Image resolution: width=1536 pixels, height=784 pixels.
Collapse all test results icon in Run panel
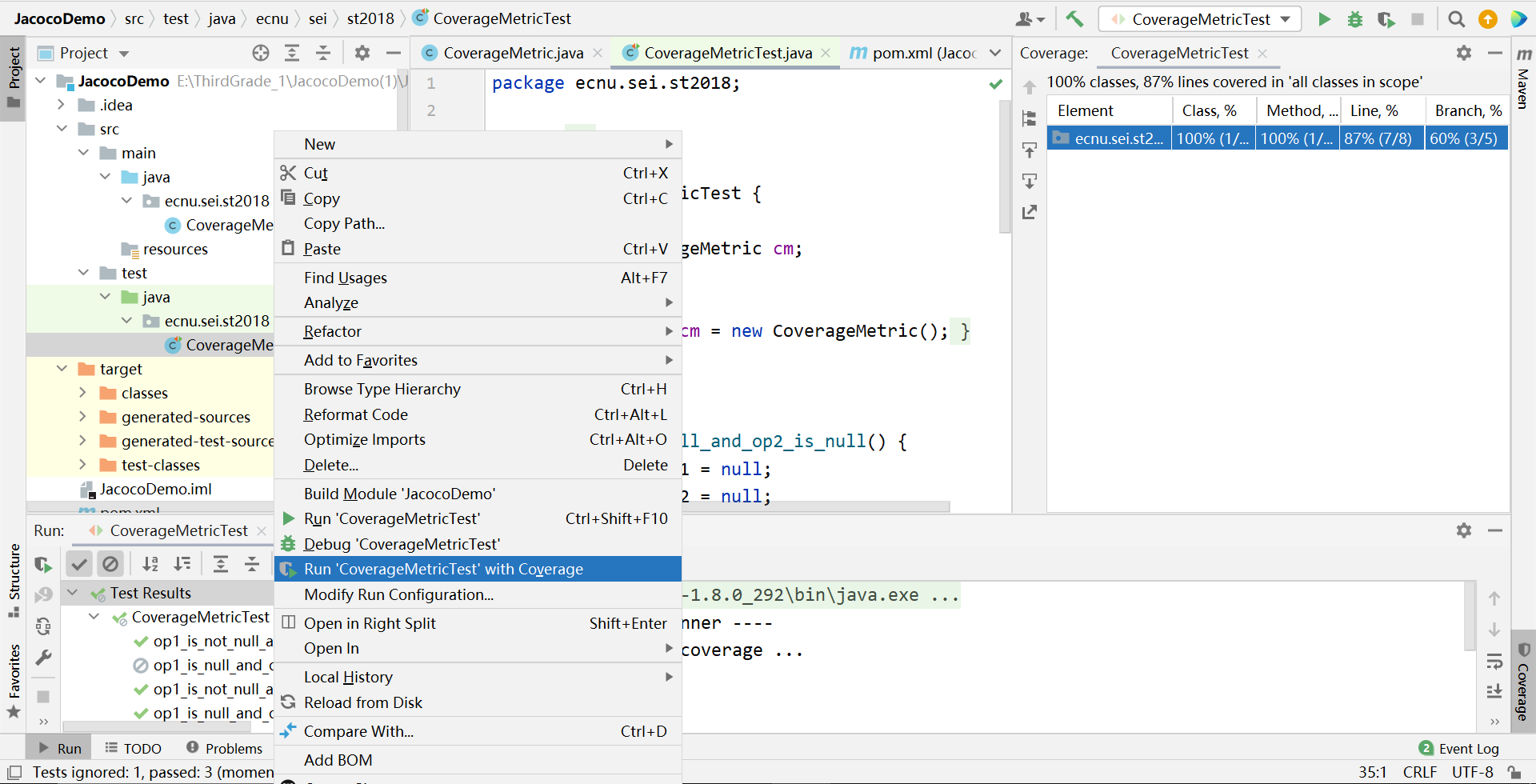coord(252,564)
